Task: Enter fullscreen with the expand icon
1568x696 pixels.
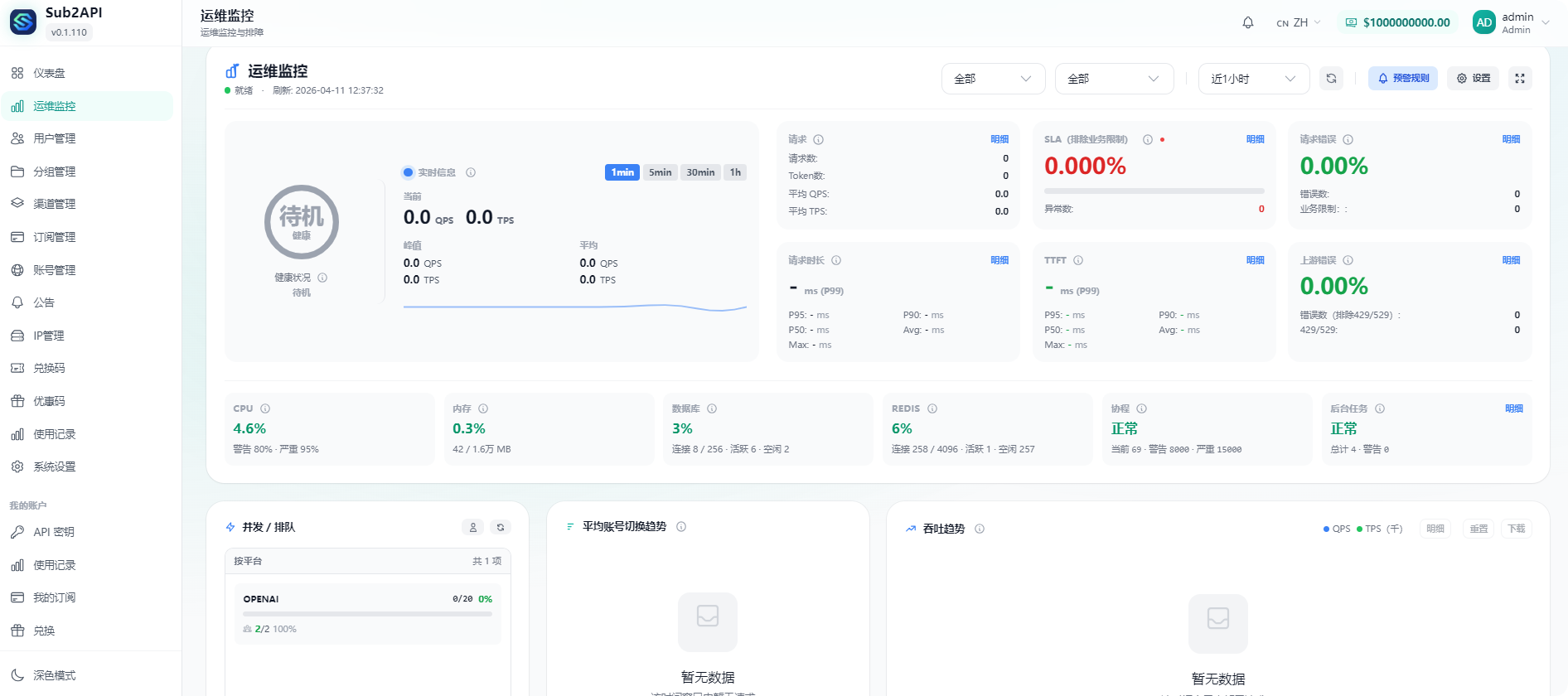Action: pyautogui.click(x=1520, y=79)
